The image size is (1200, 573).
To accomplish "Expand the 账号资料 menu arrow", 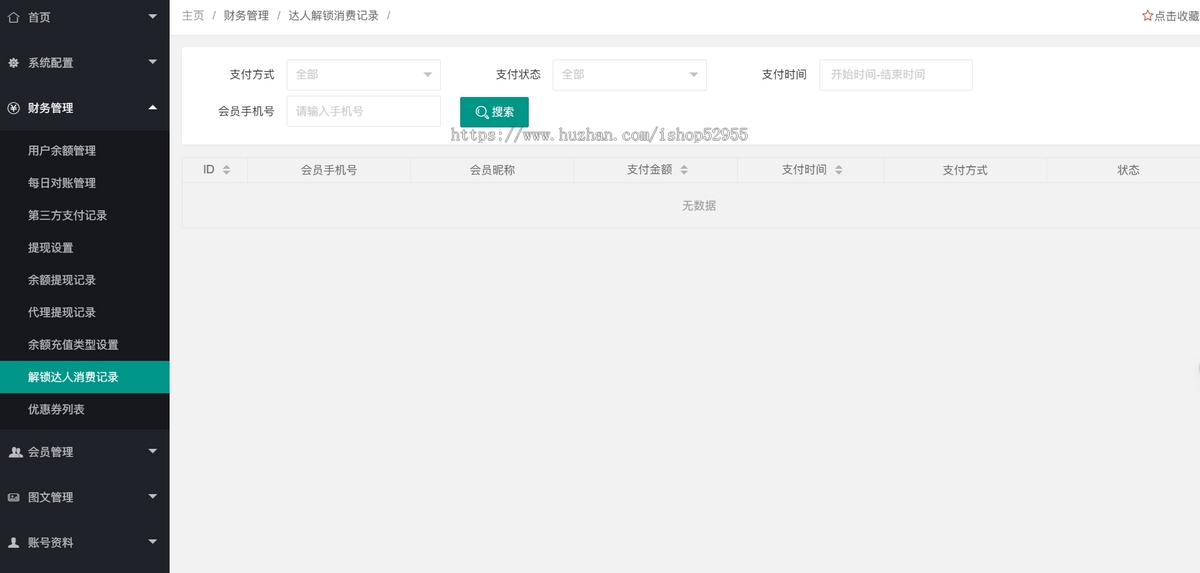I will tap(152, 542).
